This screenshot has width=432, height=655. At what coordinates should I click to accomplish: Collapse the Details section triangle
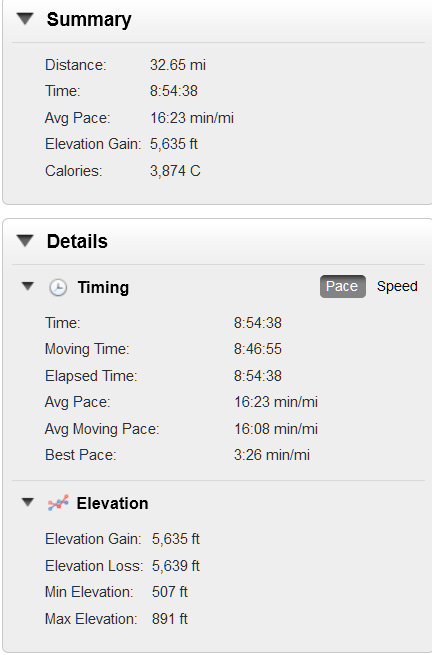coord(25,241)
